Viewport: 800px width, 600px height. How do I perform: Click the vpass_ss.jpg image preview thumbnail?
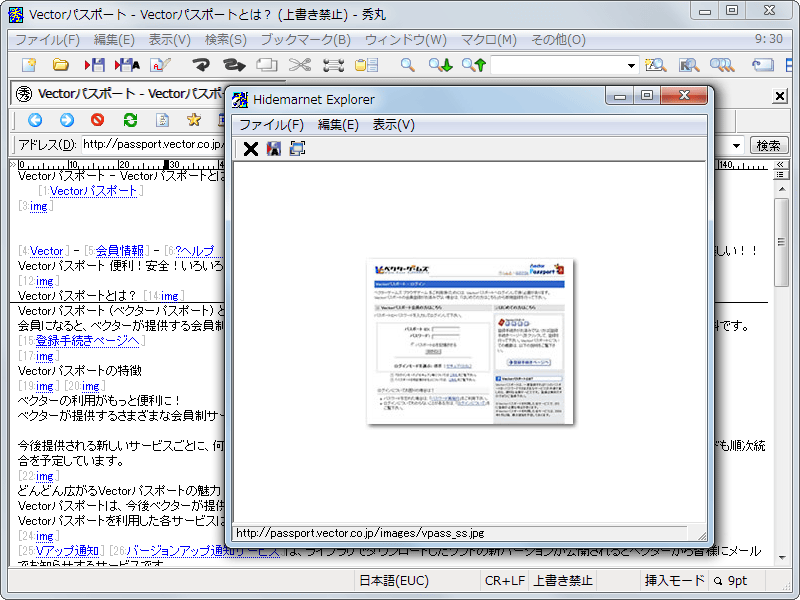(x=469, y=341)
